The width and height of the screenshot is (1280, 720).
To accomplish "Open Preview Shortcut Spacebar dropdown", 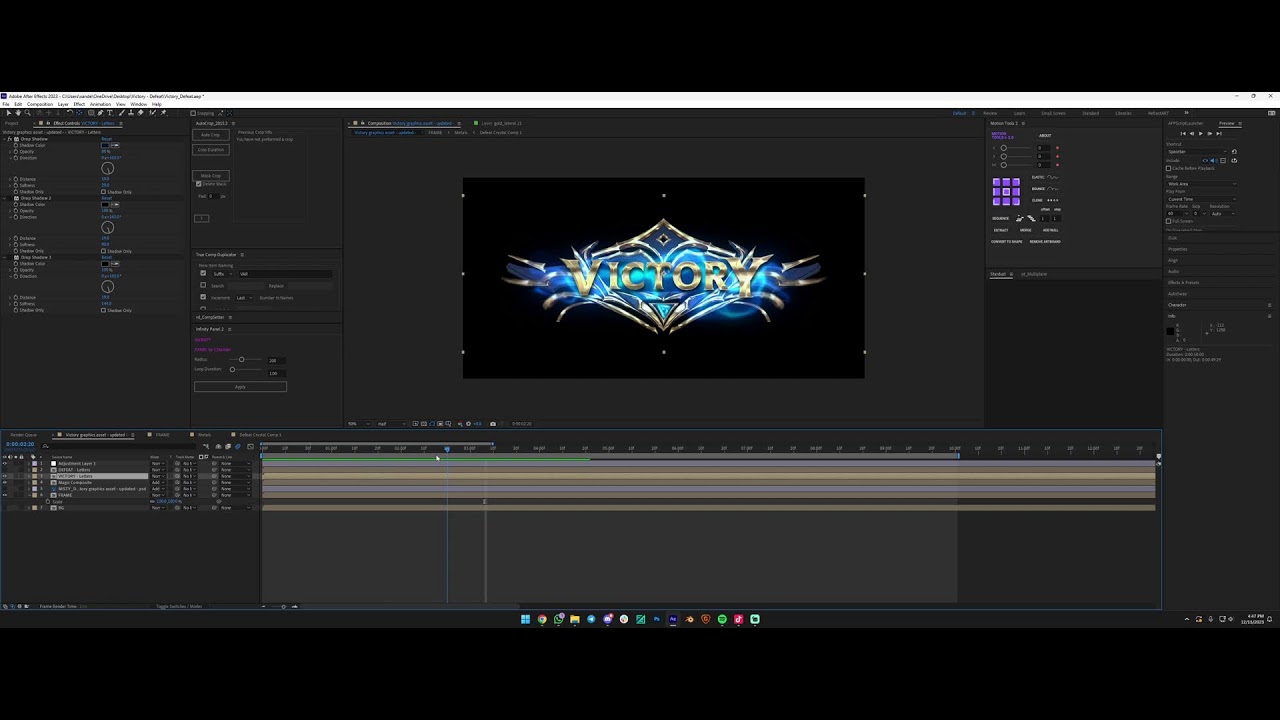I will point(1197,152).
